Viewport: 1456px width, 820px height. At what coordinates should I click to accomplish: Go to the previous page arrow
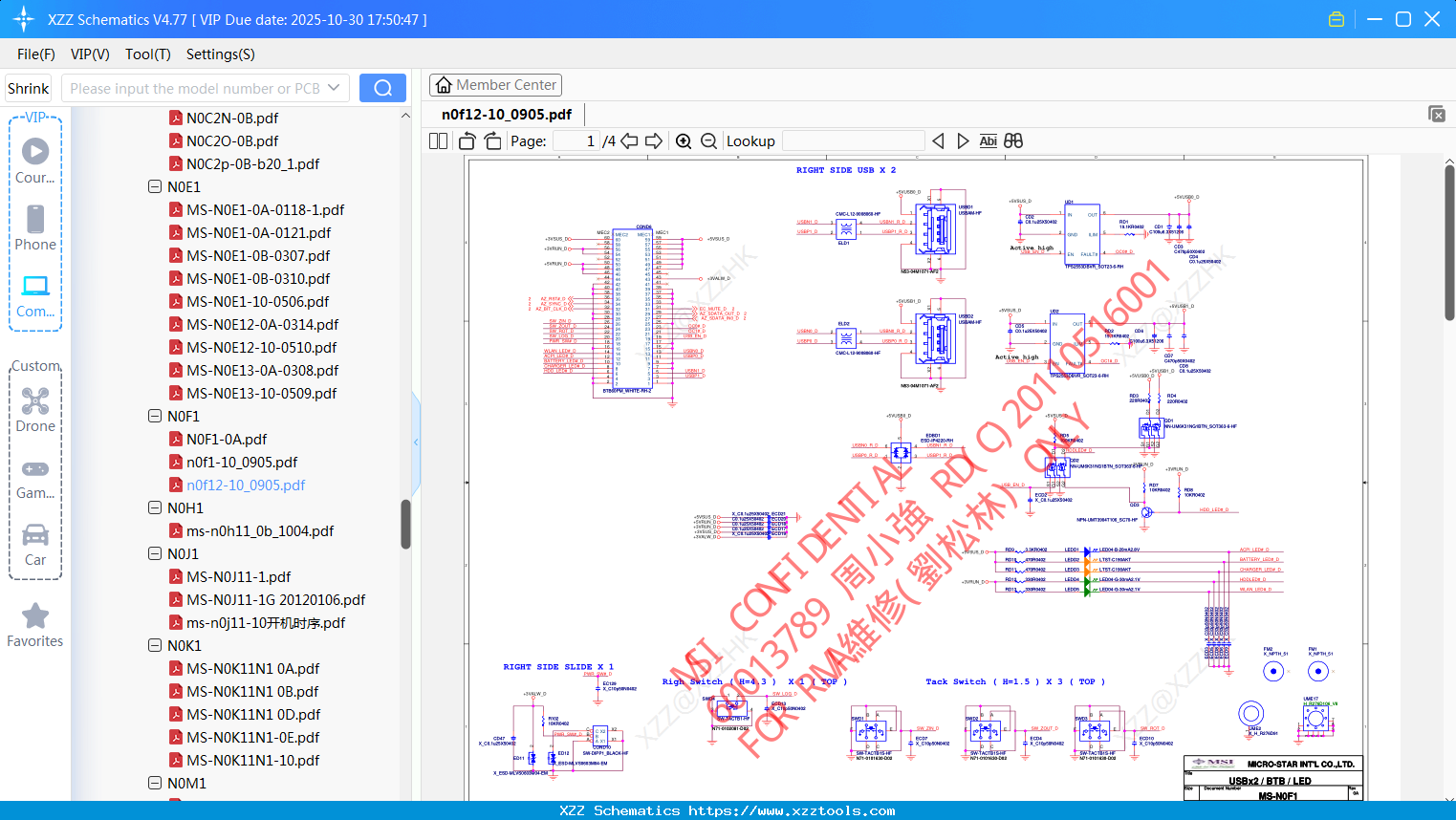(x=629, y=140)
